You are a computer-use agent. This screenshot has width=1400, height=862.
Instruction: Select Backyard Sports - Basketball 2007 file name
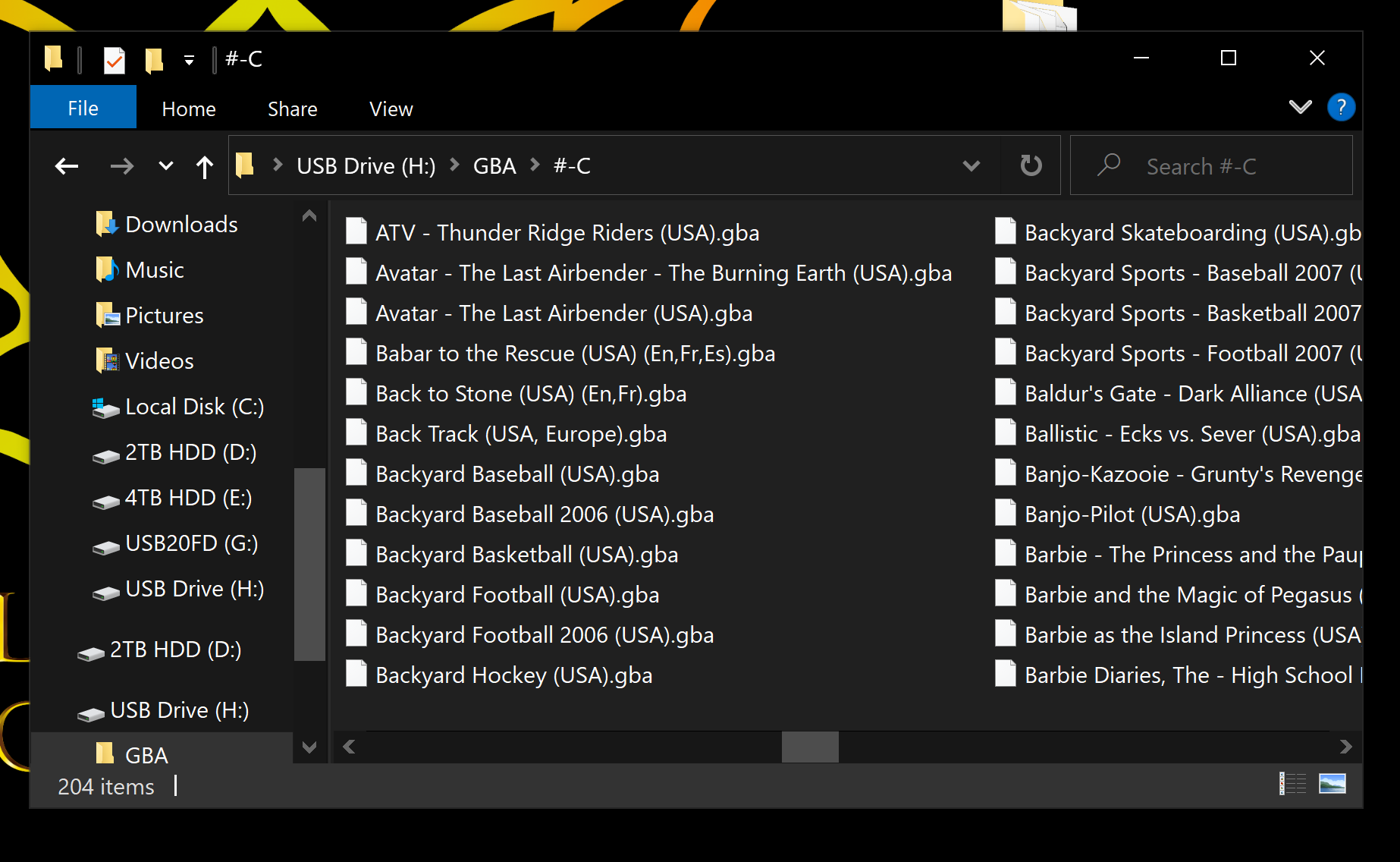pos(1193,313)
